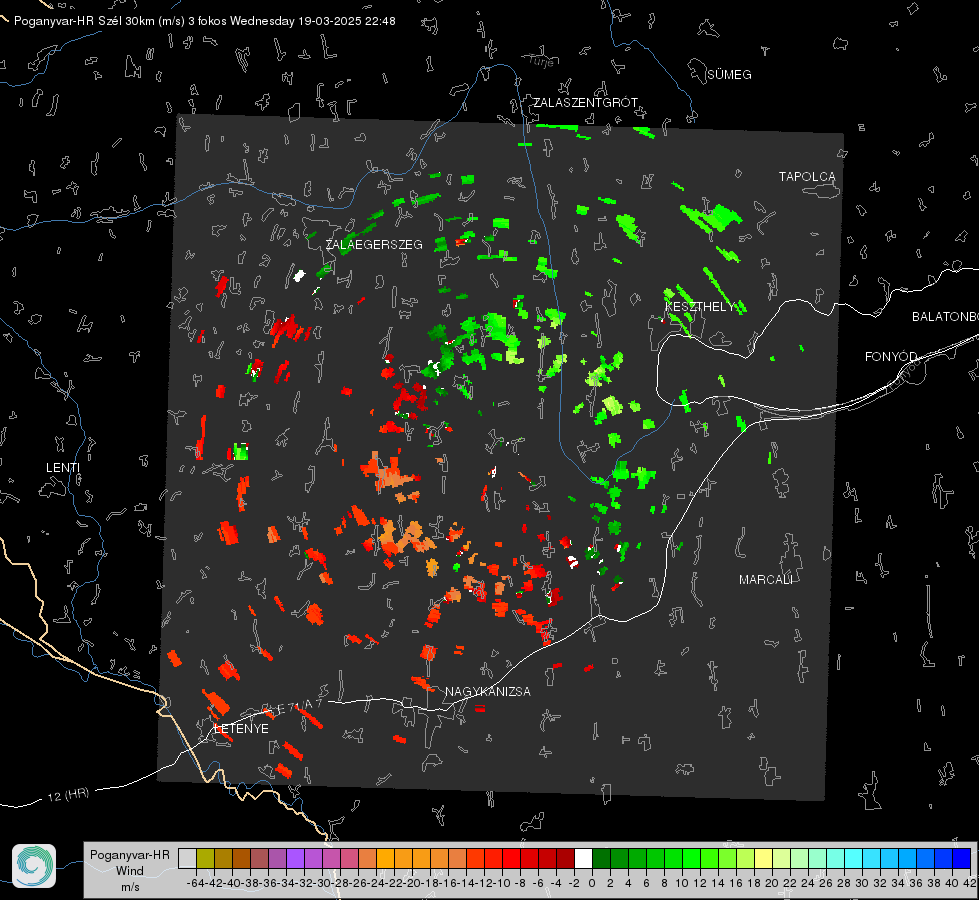
Task: Choose the yellow swatch between 18 and 20
Action: (x=764, y=859)
